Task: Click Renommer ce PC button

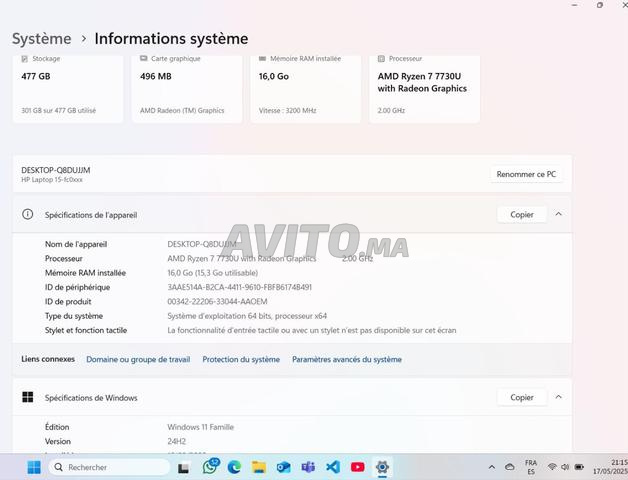Action: (x=526, y=174)
